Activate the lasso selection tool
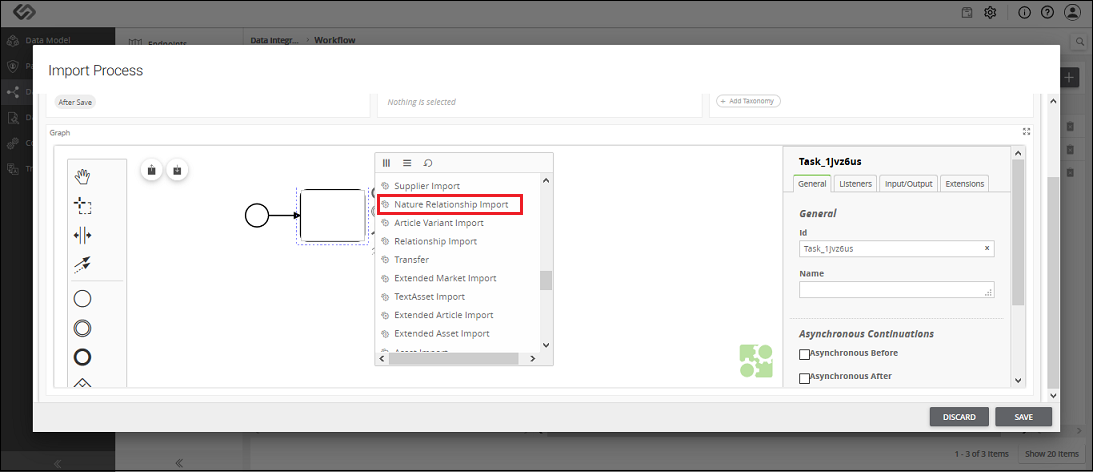 pyautogui.click(x=82, y=206)
